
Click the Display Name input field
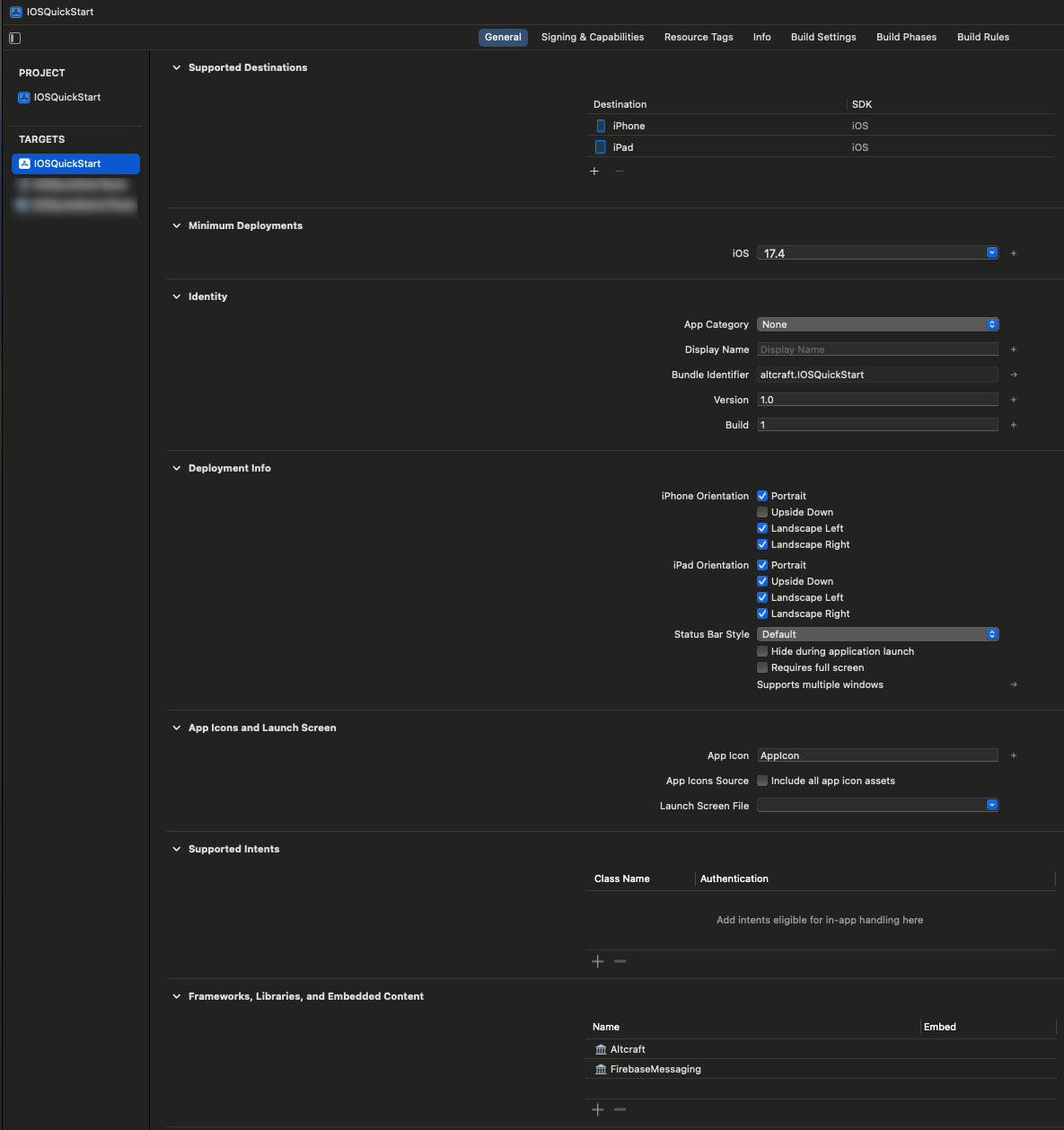pos(877,349)
